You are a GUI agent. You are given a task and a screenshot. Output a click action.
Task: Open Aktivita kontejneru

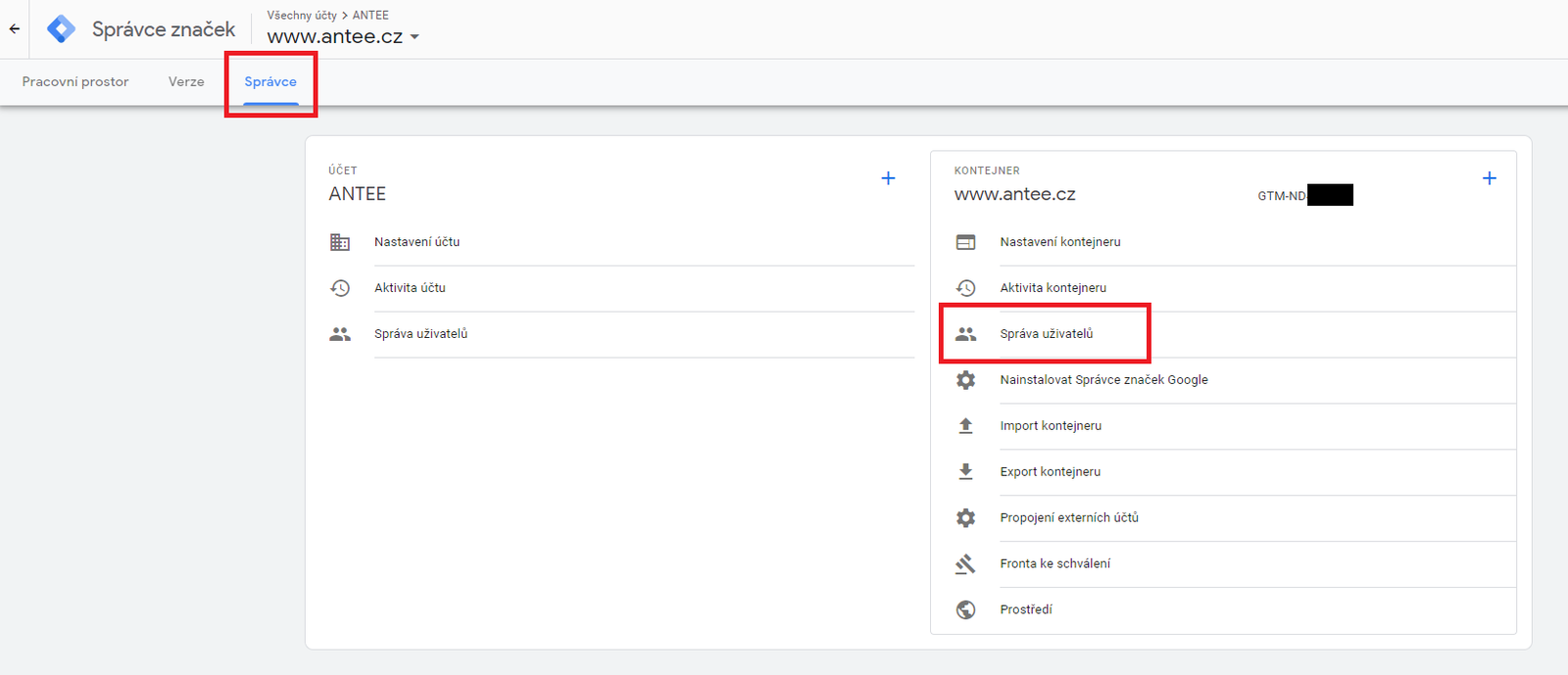pyautogui.click(x=1053, y=288)
